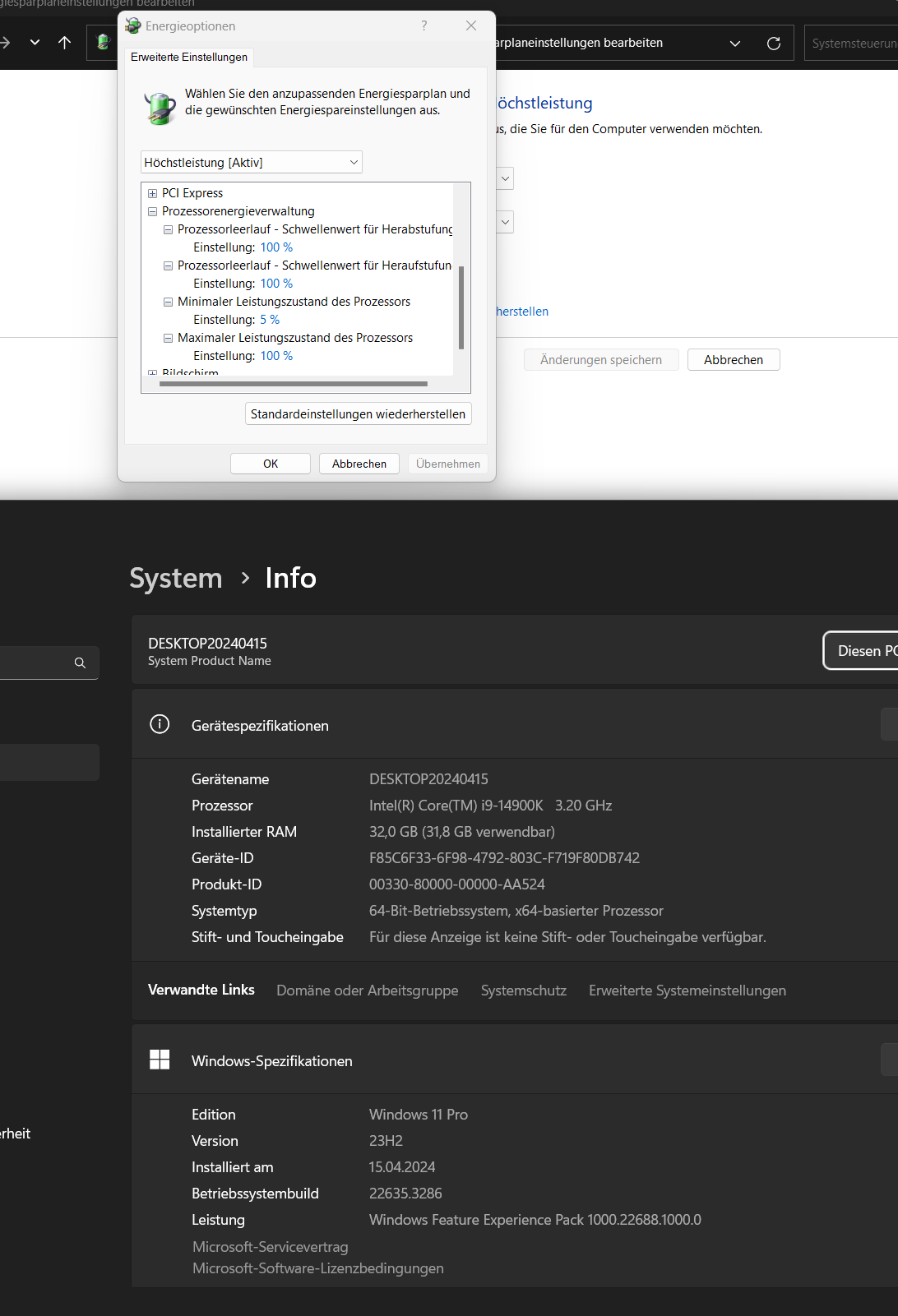The height and width of the screenshot is (1316, 898).
Task: Open Microsoft-Servicevertrag link
Action: tap(271, 1247)
